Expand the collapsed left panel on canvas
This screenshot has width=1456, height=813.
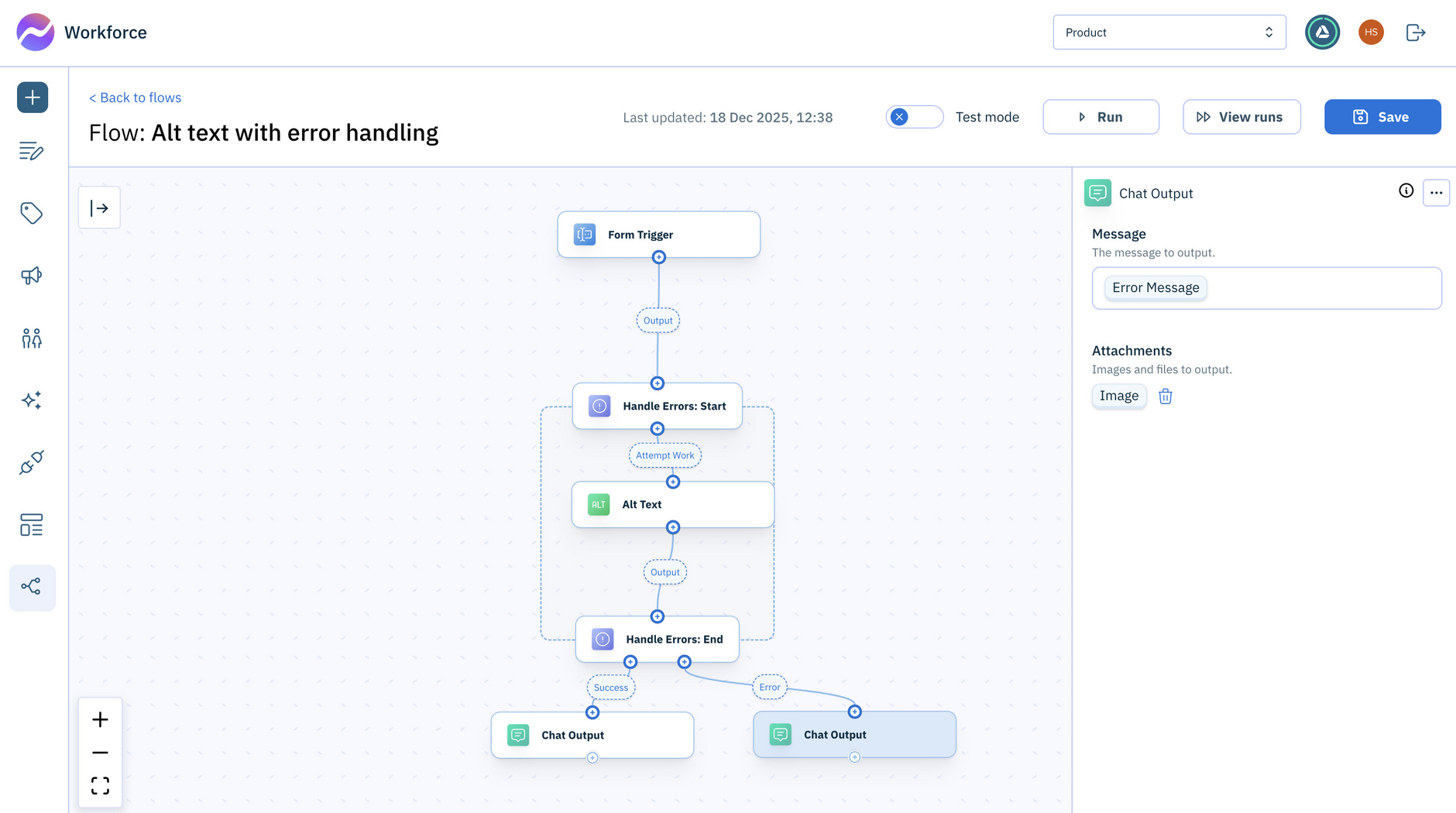pyautogui.click(x=99, y=208)
